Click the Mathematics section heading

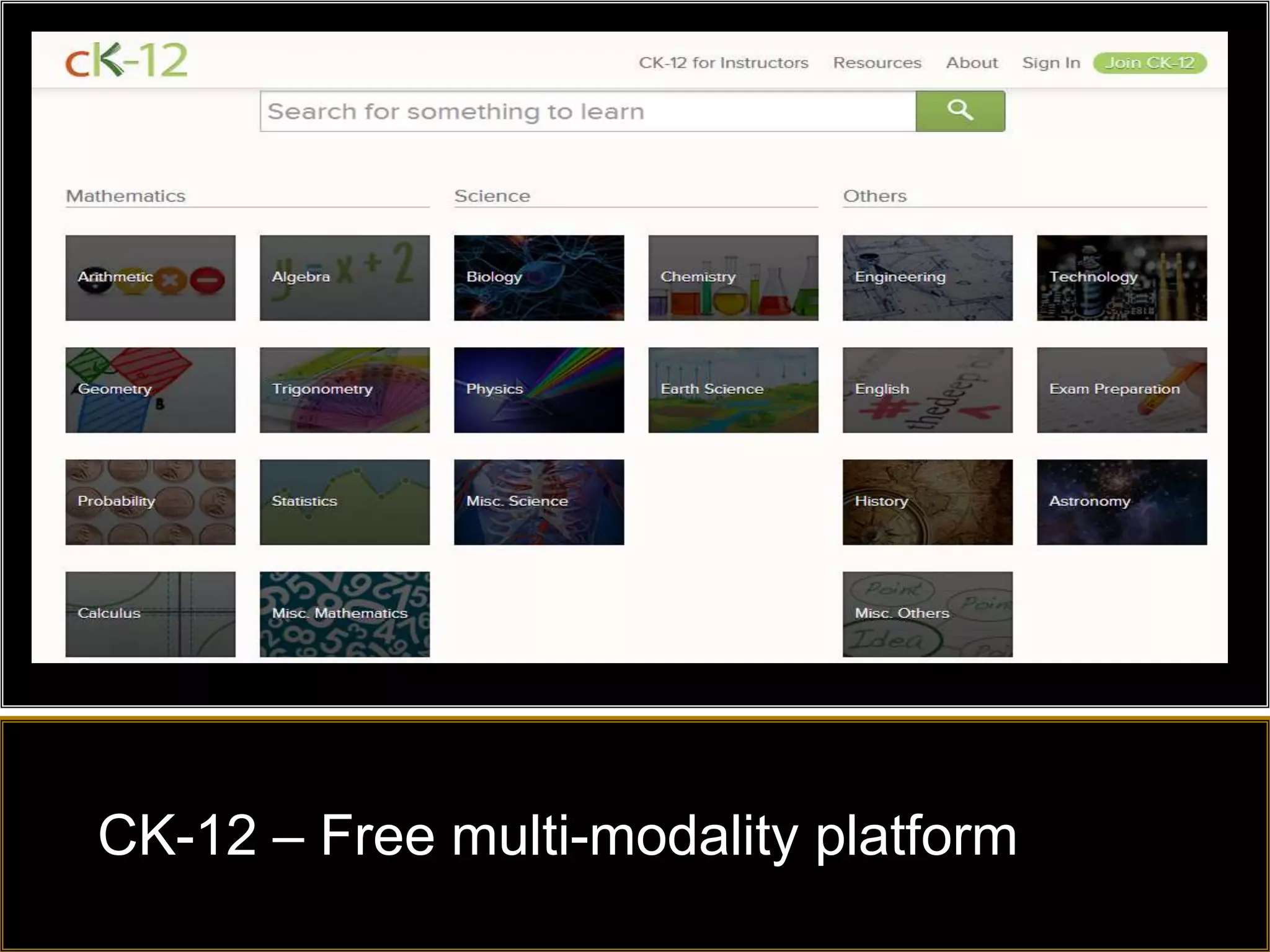coord(126,196)
